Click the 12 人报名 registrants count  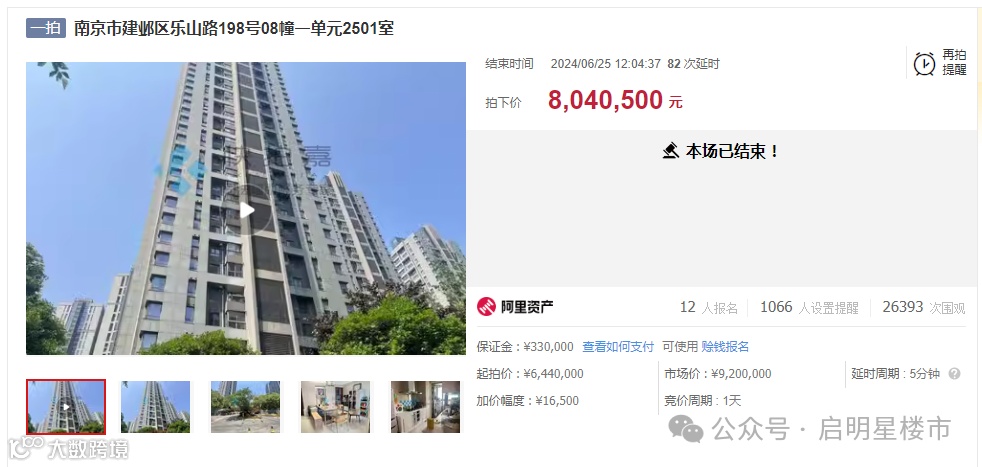(x=709, y=307)
